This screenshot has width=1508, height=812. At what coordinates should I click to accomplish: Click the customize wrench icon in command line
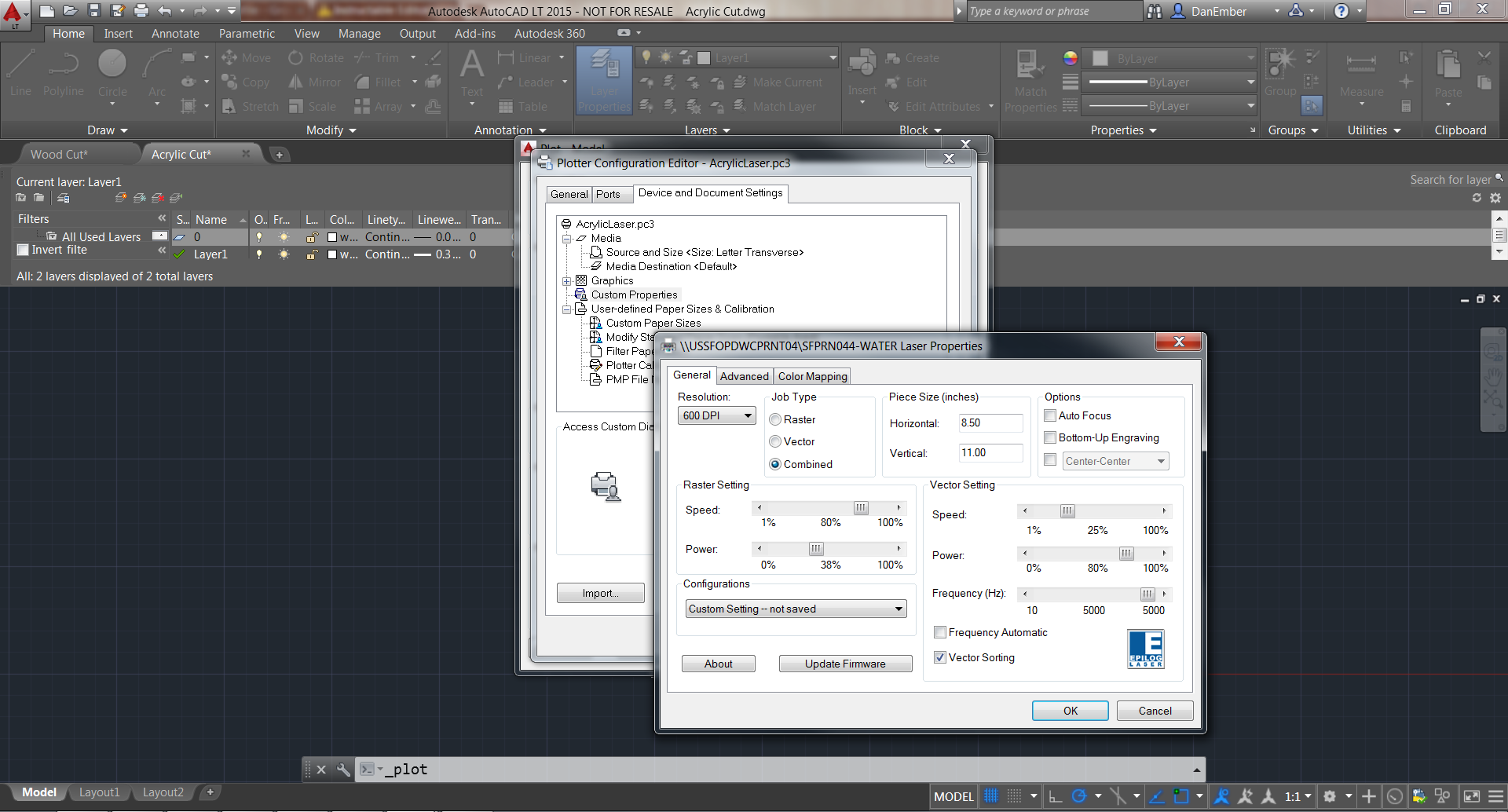point(342,770)
